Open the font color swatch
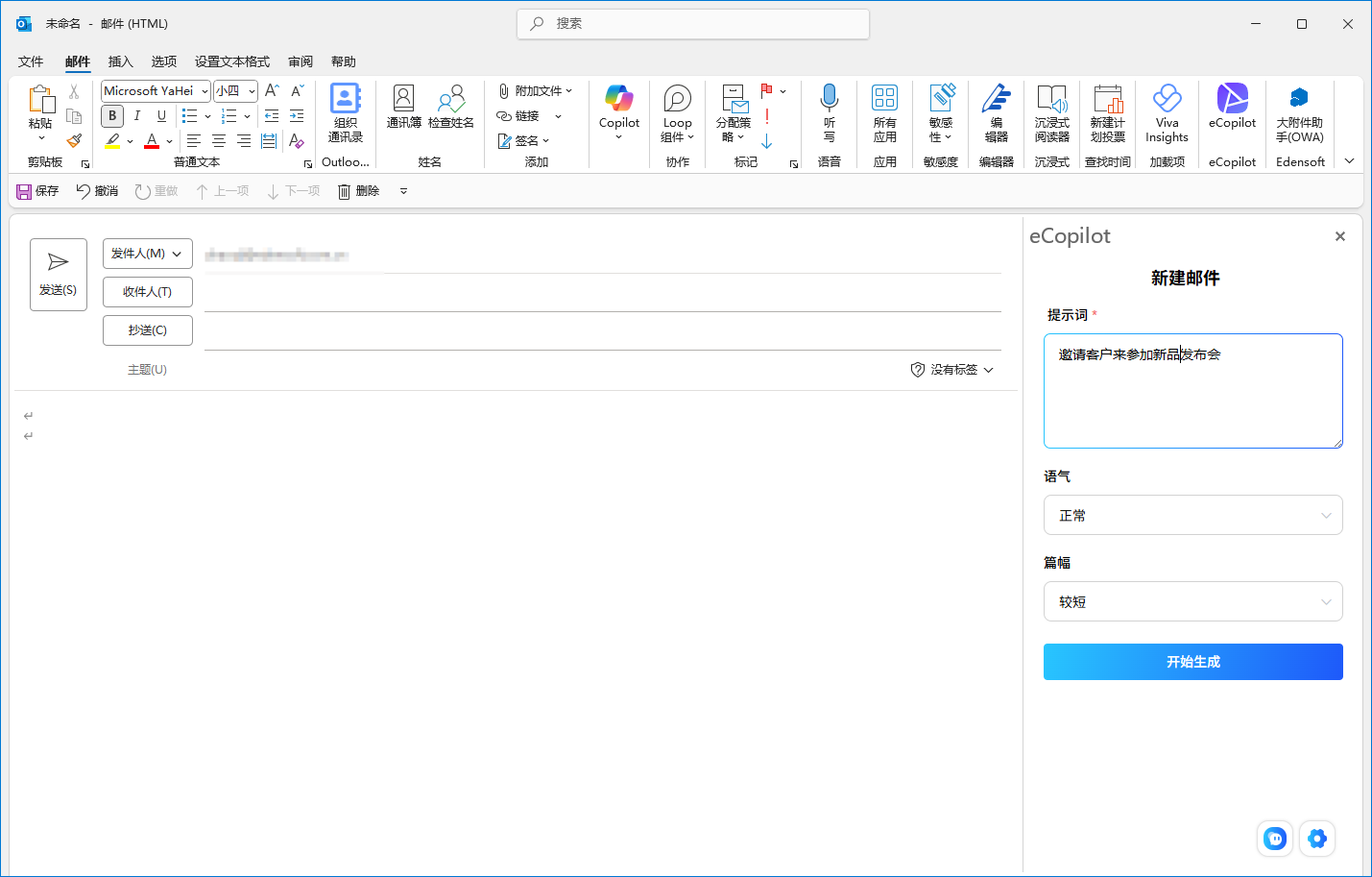Viewport: 1372px width, 877px height. [x=153, y=141]
